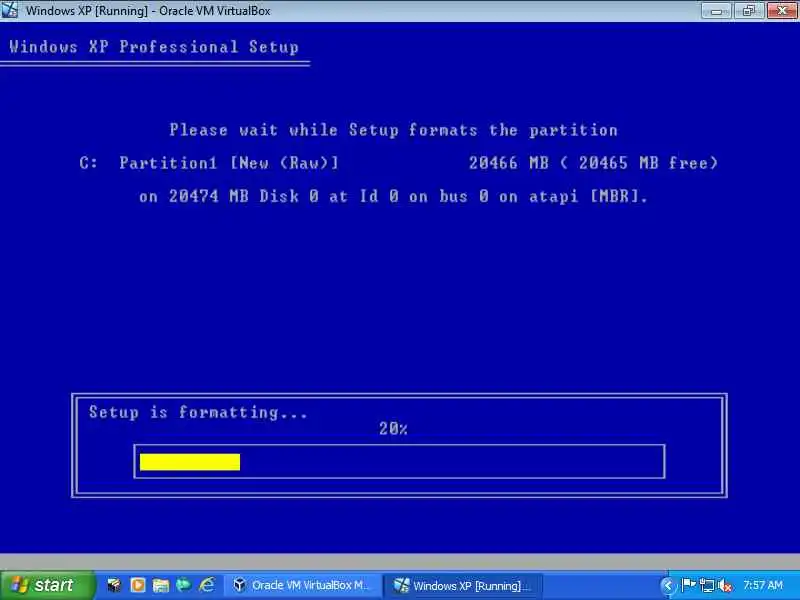Click the muted volume tray icon

point(724,585)
